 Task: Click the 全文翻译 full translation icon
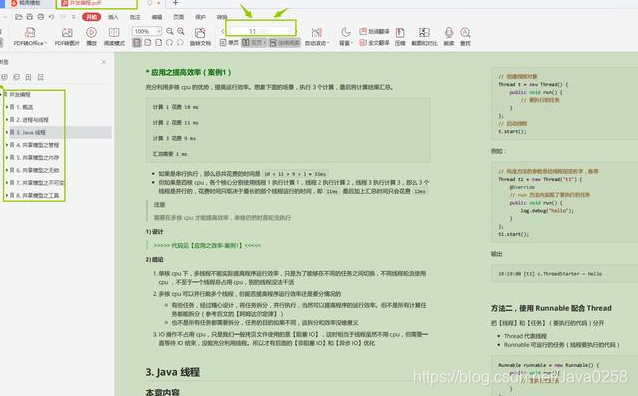[x=363, y=42]
